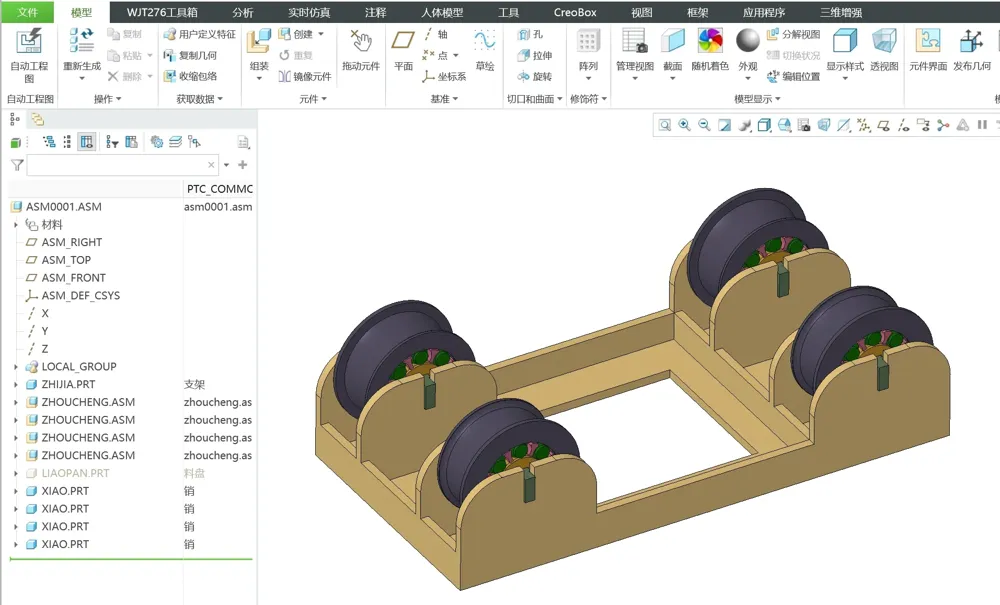Expand the ZHIJIA.PRT tree node
Viewport: 1000px width, 605px height.
click(16, 384)
